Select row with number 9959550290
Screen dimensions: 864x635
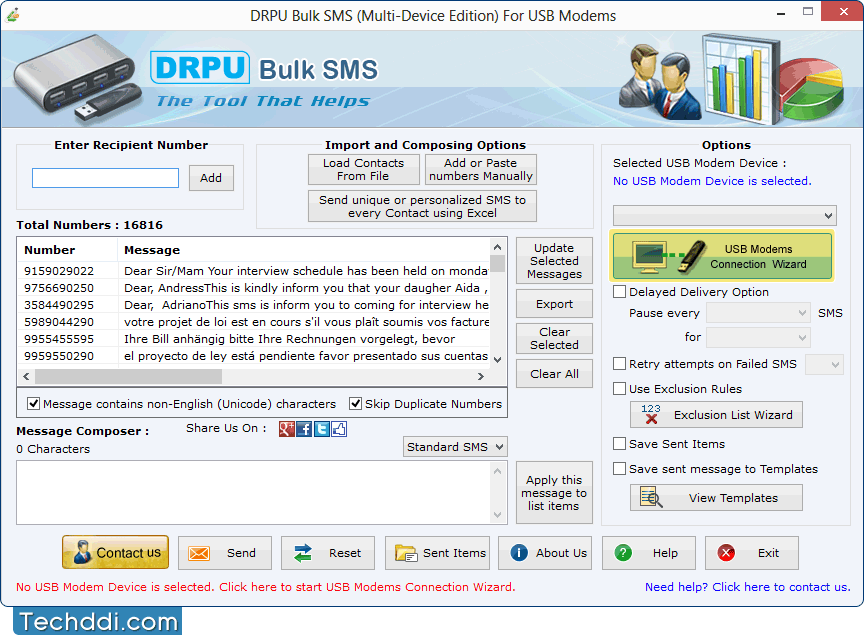point(254,356)
